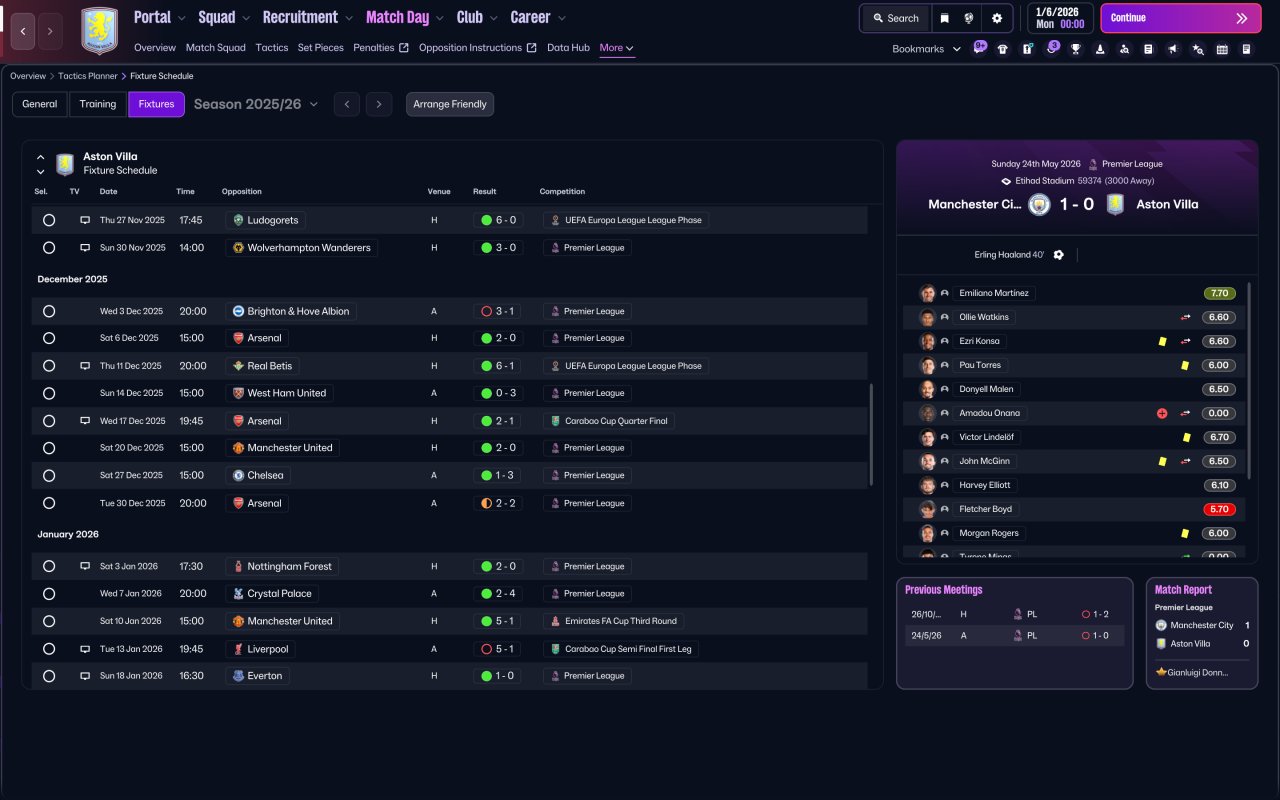This screenshot has height=800, width=1280.
Task: Click the Arrange Friendly button
Action: point(450,104)
